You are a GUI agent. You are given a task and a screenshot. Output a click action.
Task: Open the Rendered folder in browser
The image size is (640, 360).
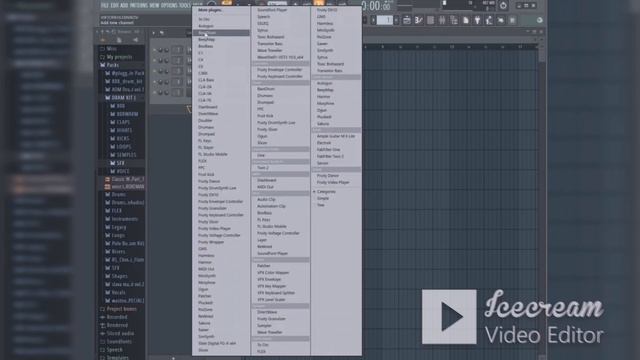(118, 325)
